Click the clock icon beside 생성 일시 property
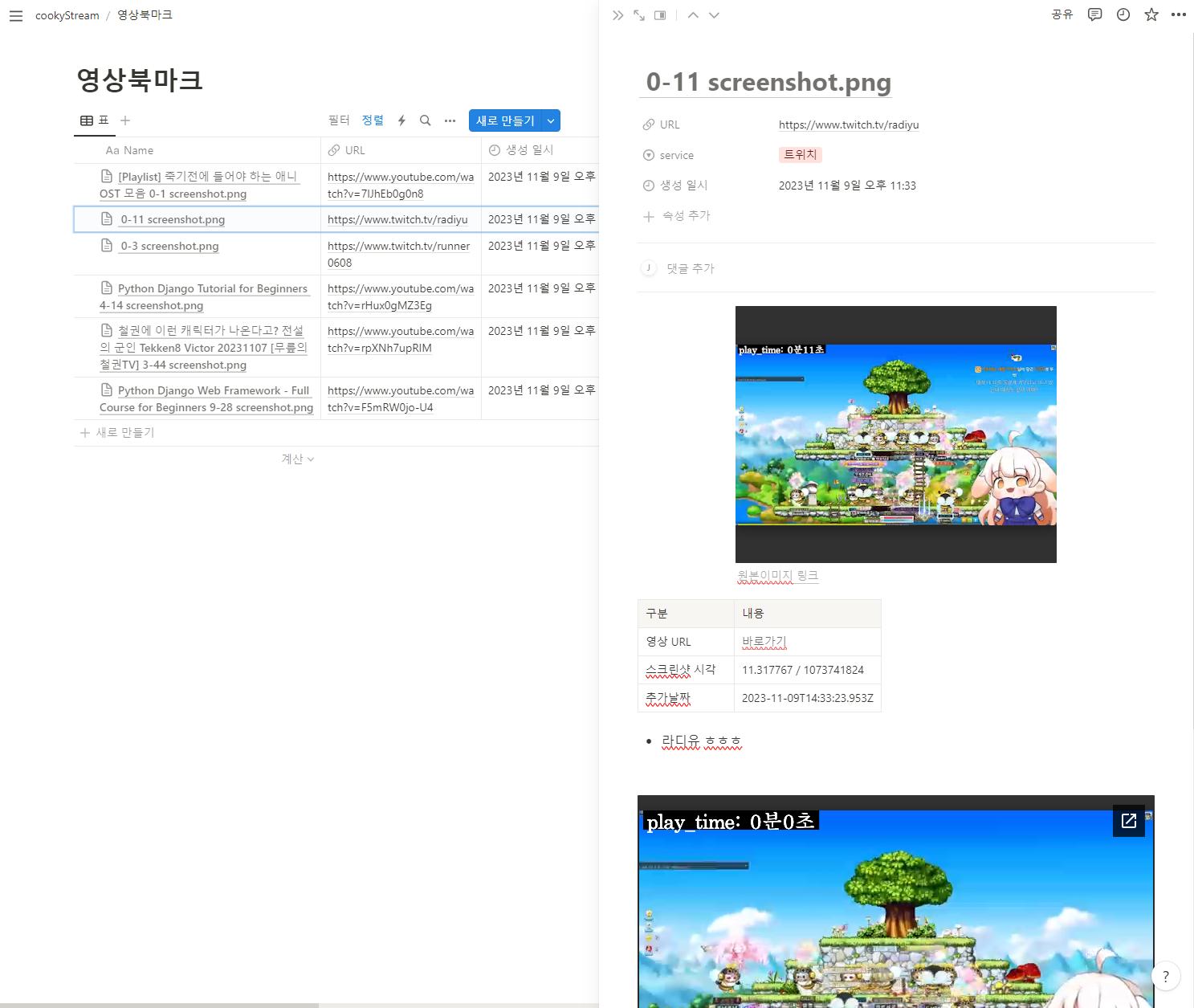 [x=649, y=186]
